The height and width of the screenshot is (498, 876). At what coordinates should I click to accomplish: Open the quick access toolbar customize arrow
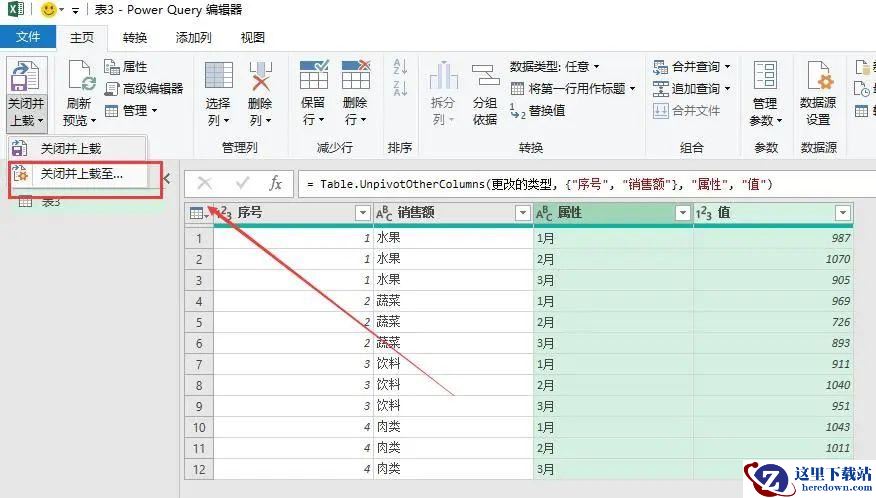[75, 10]
